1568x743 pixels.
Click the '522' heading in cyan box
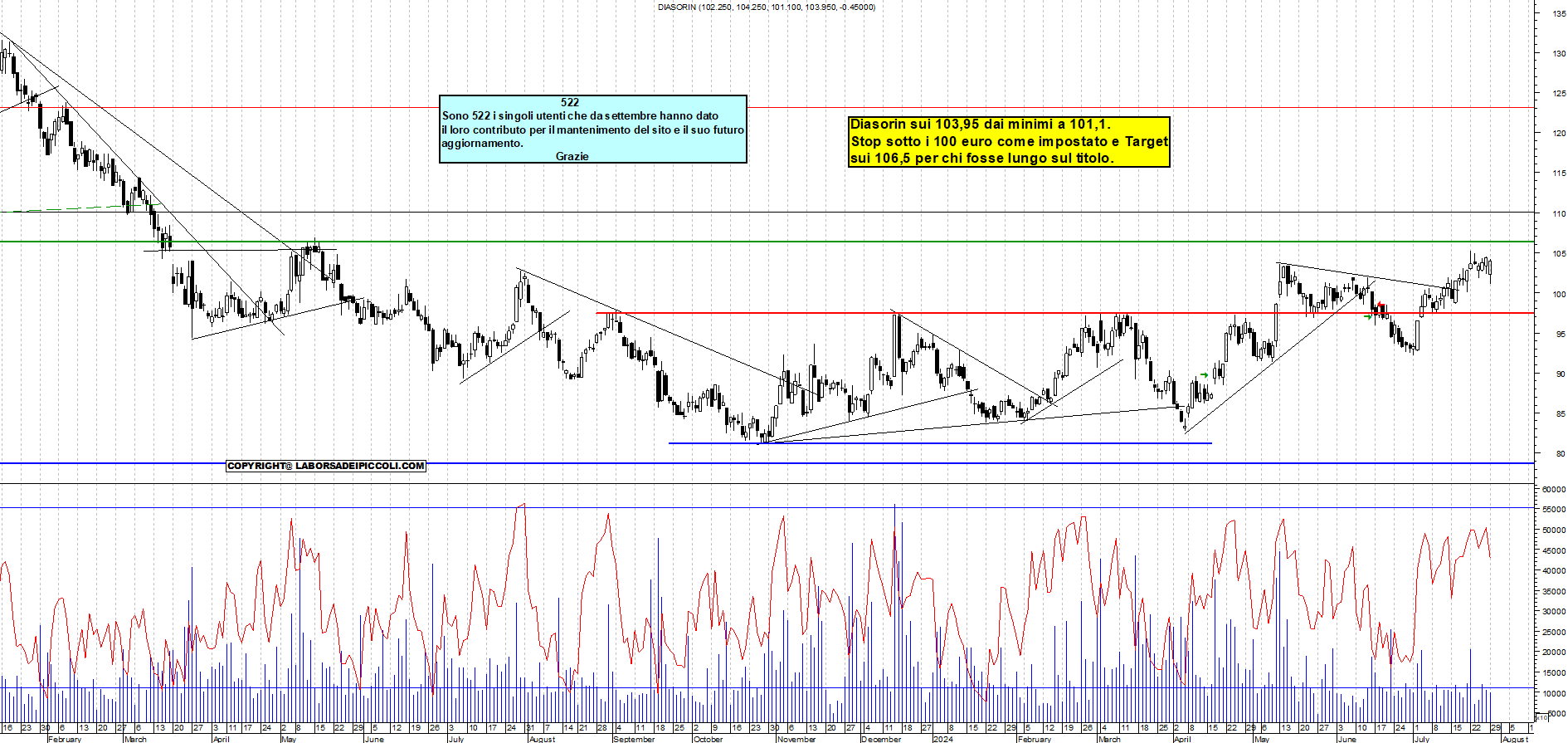click(x=570, y=102)
